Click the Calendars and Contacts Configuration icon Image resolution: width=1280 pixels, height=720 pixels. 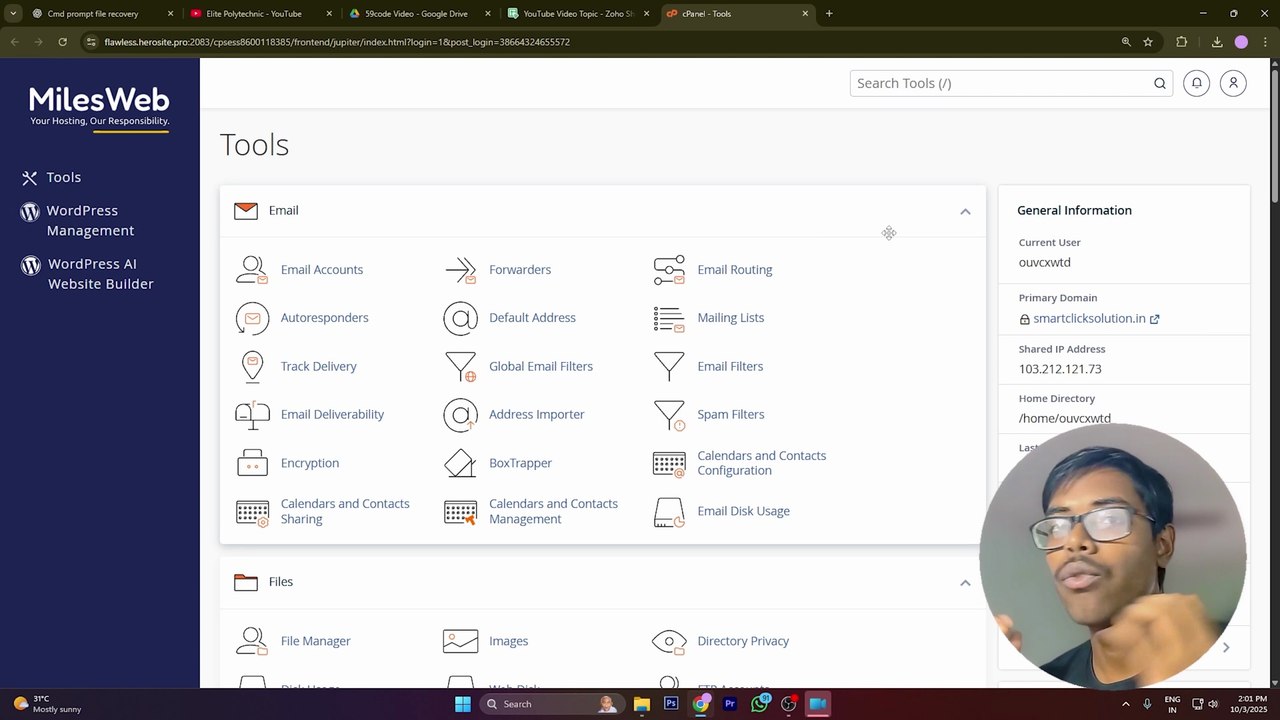[669, 464]
